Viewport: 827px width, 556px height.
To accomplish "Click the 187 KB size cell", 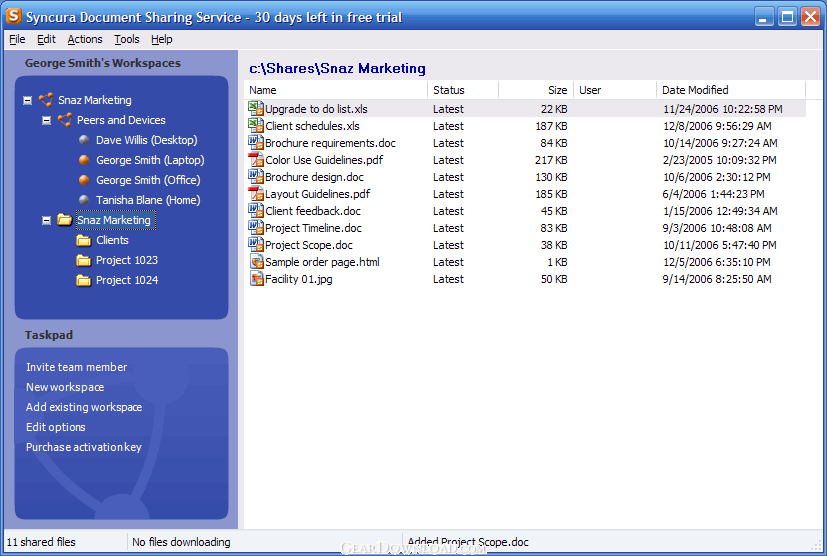I will 551,126.
